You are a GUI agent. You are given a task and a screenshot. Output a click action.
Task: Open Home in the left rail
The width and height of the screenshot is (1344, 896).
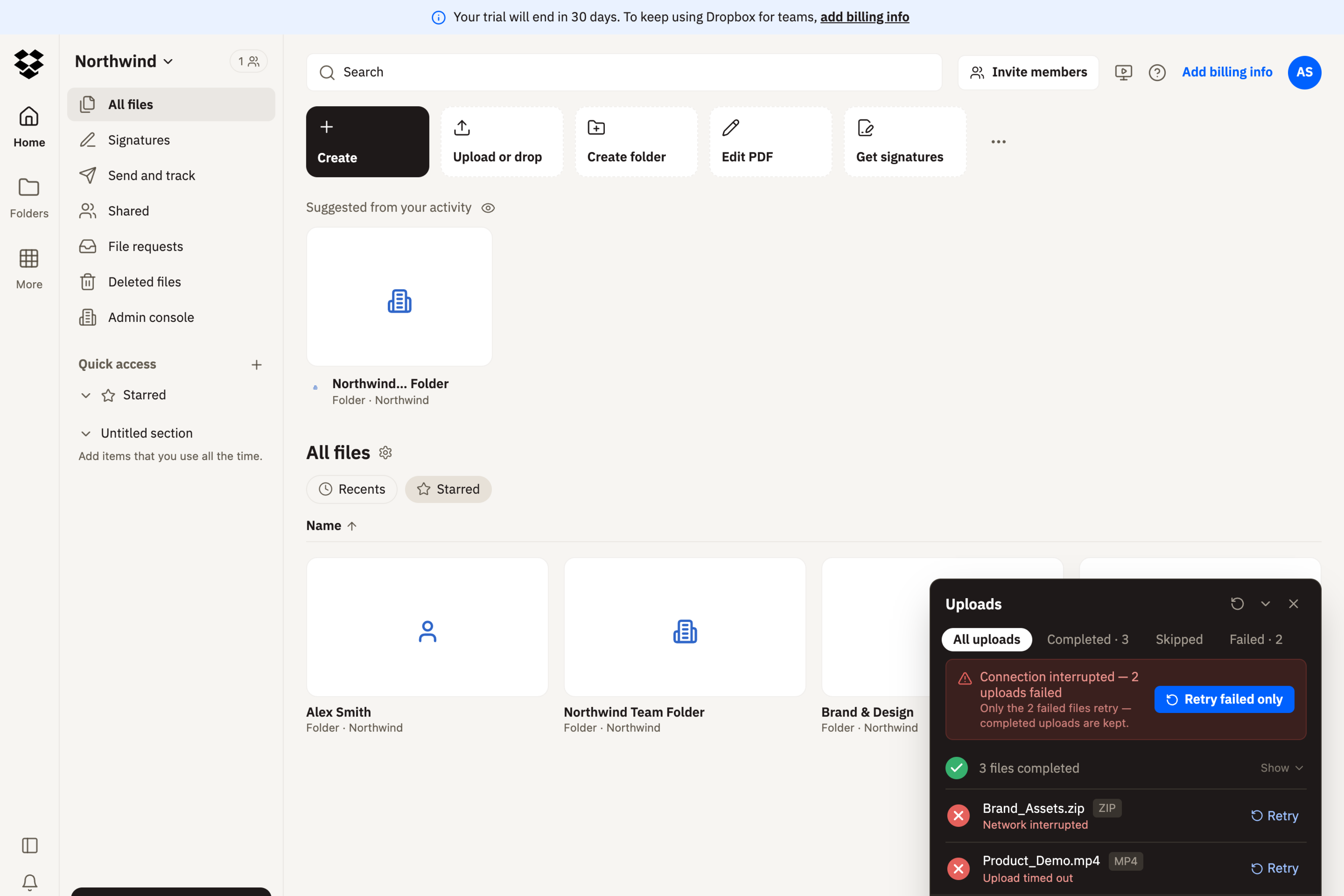click(29, 127)
